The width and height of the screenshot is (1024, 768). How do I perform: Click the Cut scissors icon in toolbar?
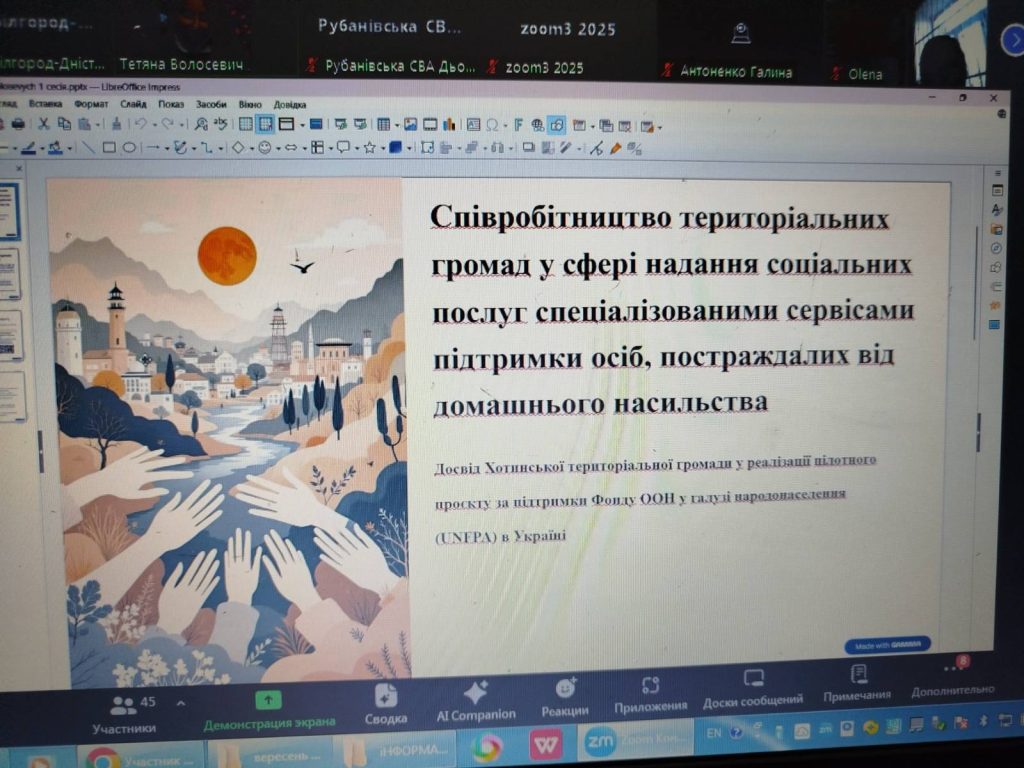[43, 124]
